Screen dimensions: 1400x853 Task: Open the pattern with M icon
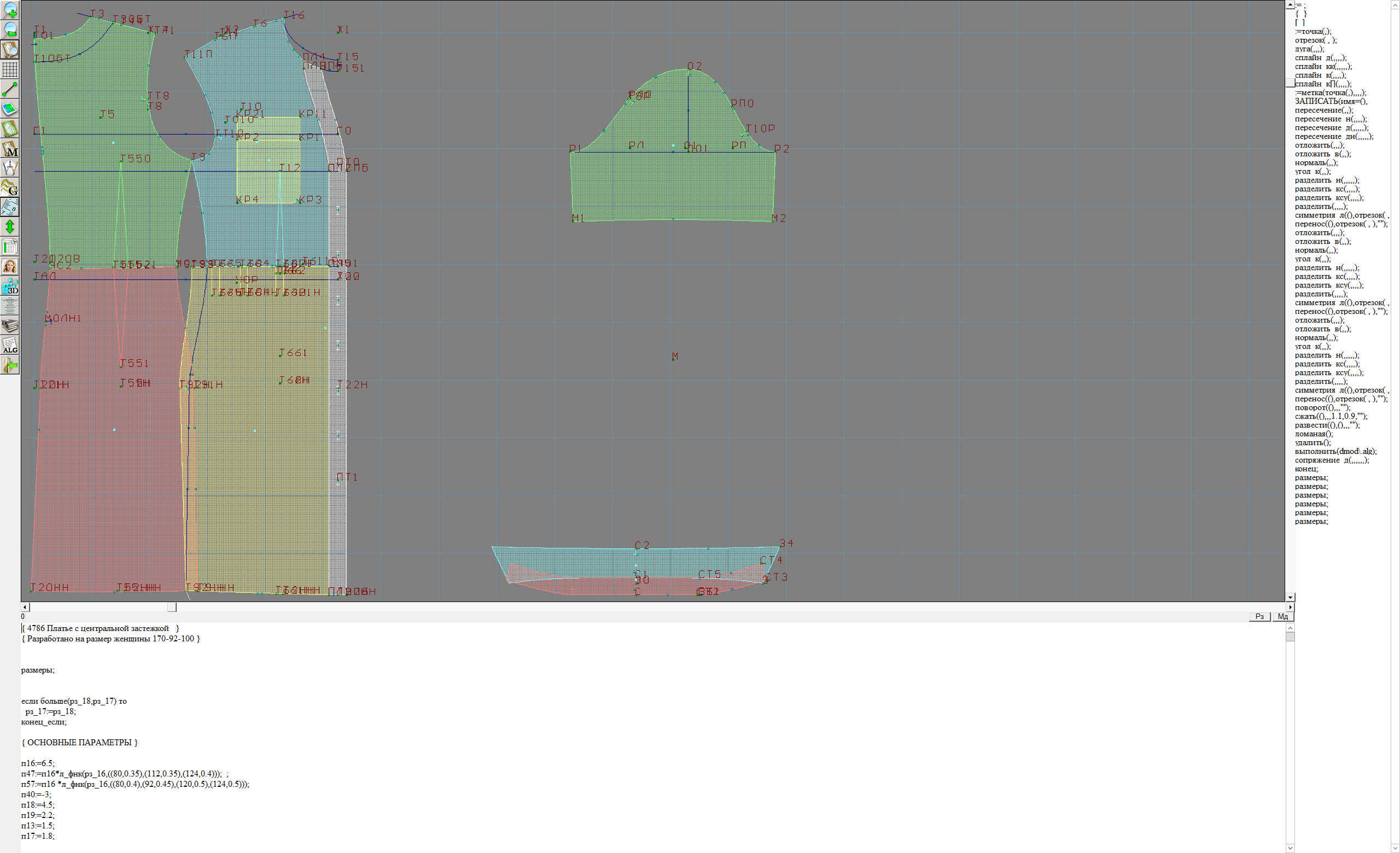click(x=10, y=148)
